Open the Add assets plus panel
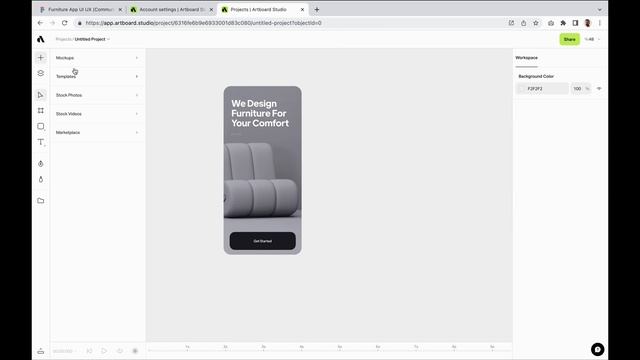Screen dimensions: 640x360 click(40, 58)
